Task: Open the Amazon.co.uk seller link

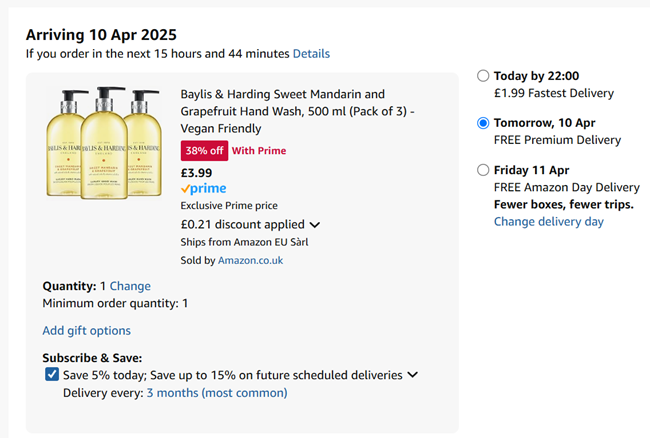Action: [x=250, y=261]
